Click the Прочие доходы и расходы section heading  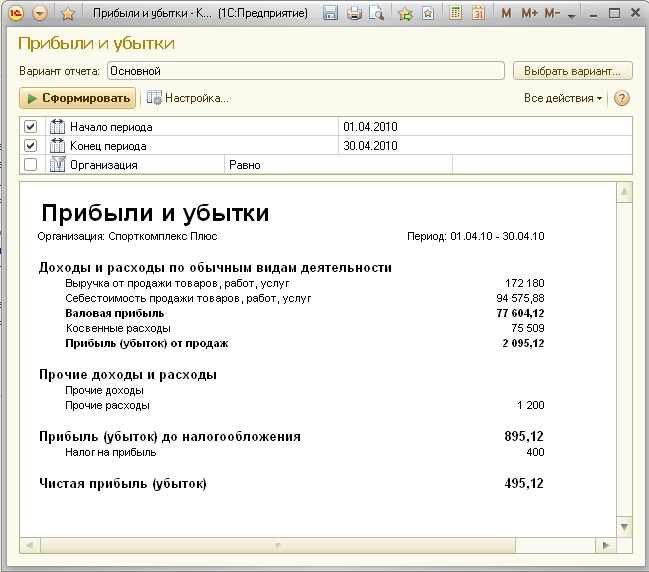coord(128,375)
